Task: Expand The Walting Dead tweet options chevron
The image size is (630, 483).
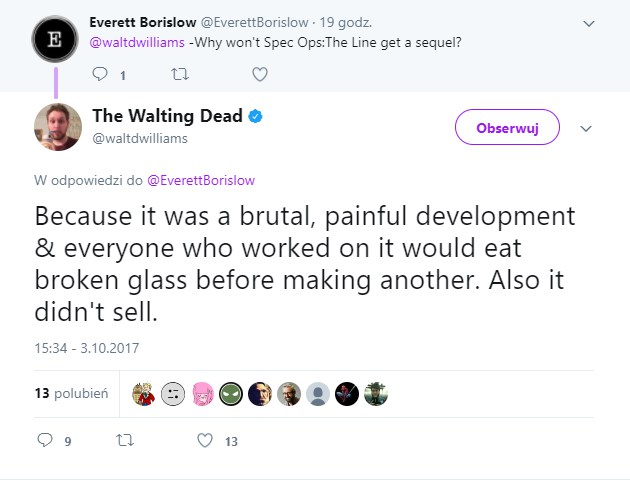Action: click(x=587, y=128)
